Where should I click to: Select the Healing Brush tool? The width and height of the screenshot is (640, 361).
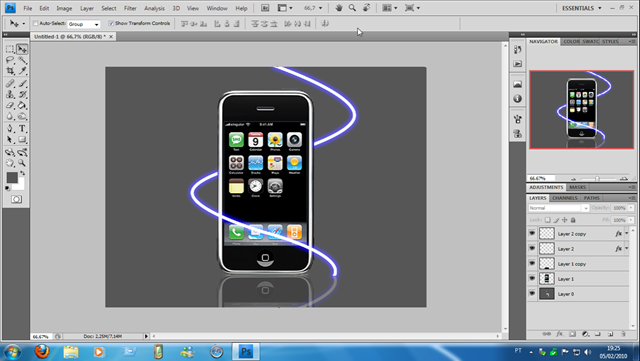point(10,84)
